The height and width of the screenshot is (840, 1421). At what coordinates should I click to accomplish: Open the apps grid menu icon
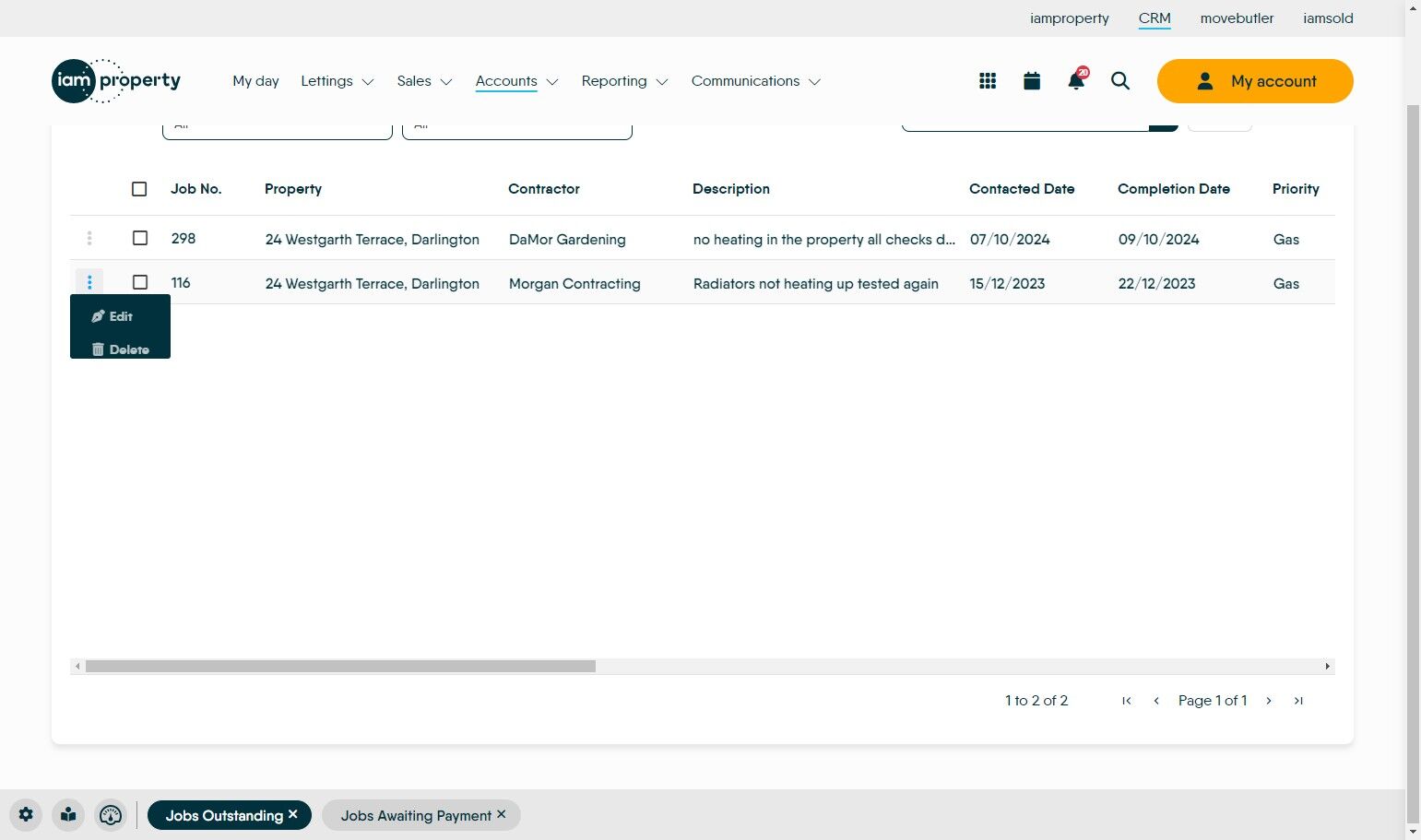pyautogui.click(x=988, y=81)
